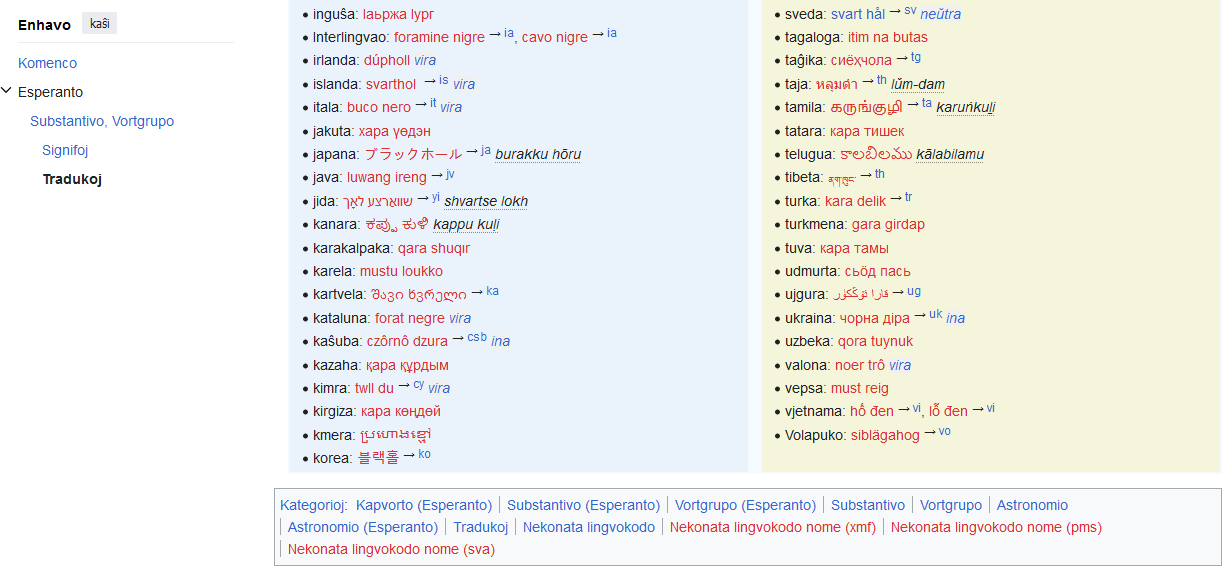Open the Astronomio category link
Image resolution: width=1222 pixels, height=566 pixels.
(1032, 505)
